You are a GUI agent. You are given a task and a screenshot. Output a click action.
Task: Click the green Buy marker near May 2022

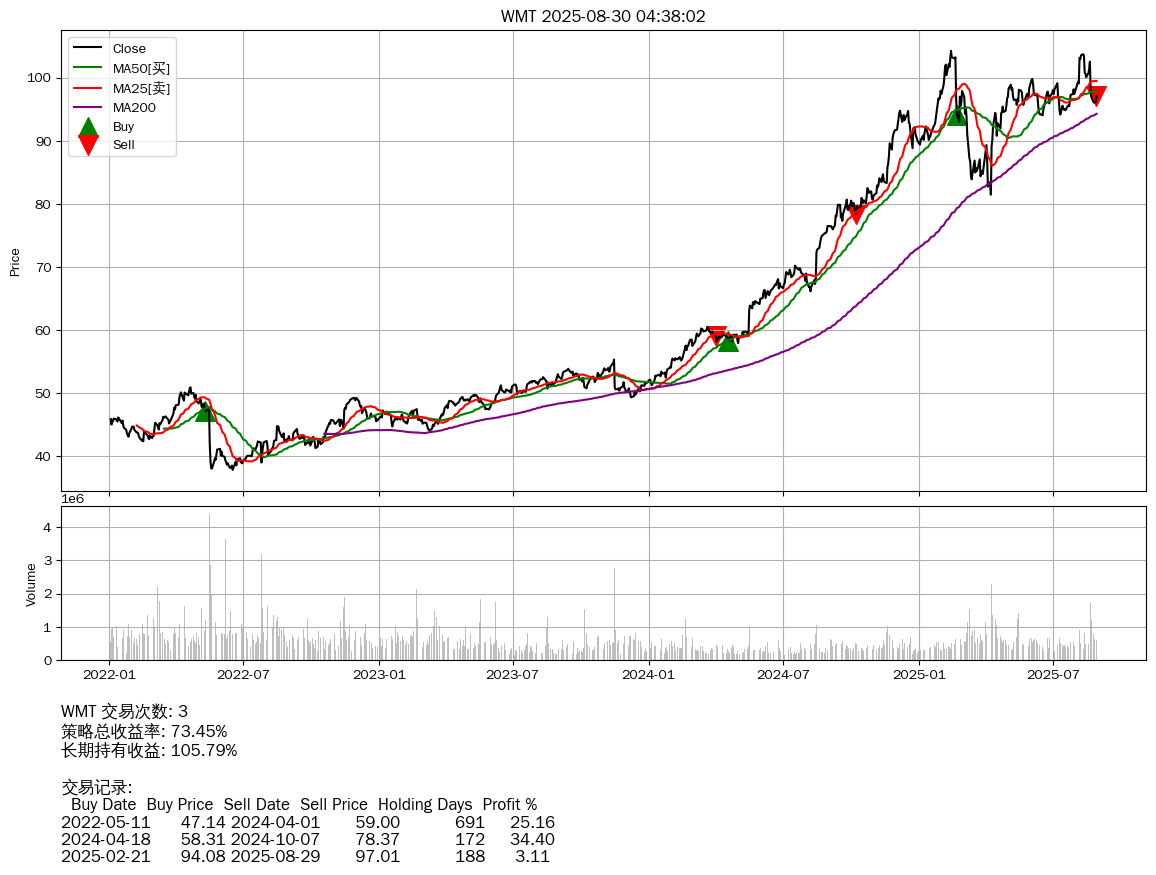205,411
